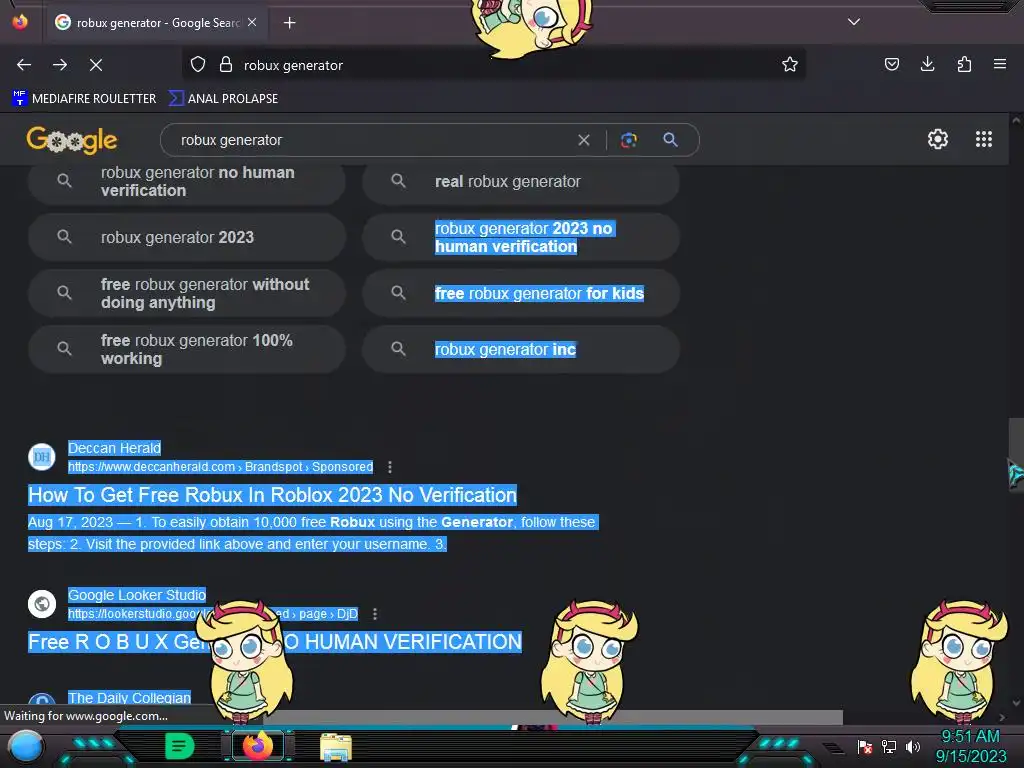Click the Deccan Herald site name
Image resolution: width=1024 pixels, height=768 pixels.
click(114, 448)
